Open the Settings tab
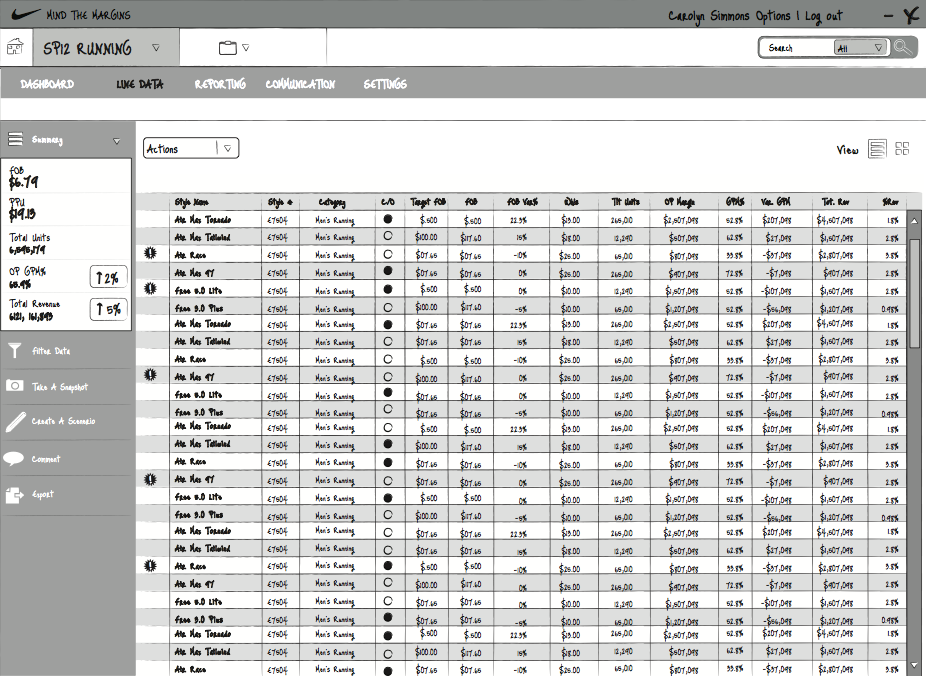 385,84
